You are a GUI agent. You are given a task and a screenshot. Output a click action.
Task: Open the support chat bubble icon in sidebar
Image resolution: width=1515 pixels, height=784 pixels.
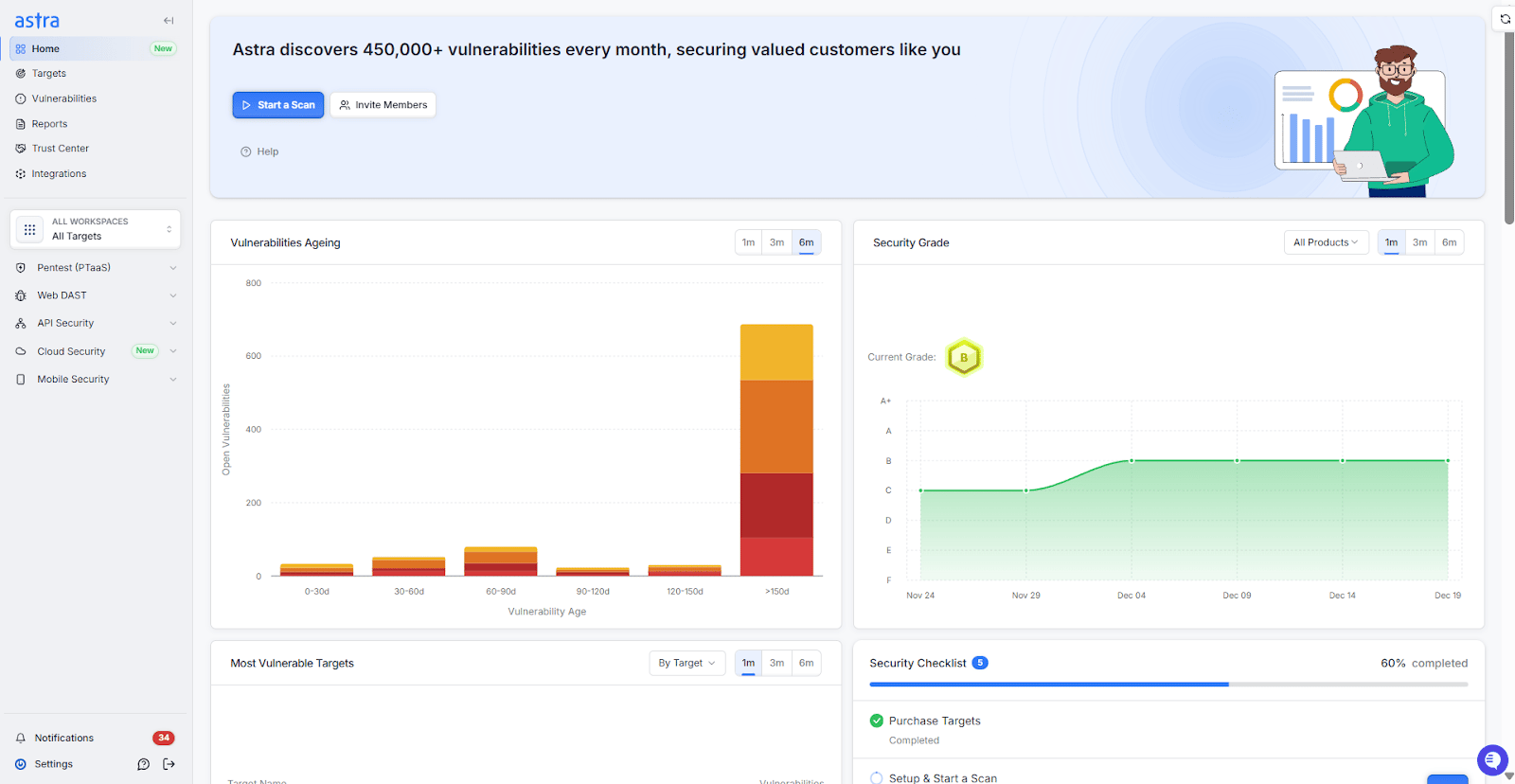144,764
